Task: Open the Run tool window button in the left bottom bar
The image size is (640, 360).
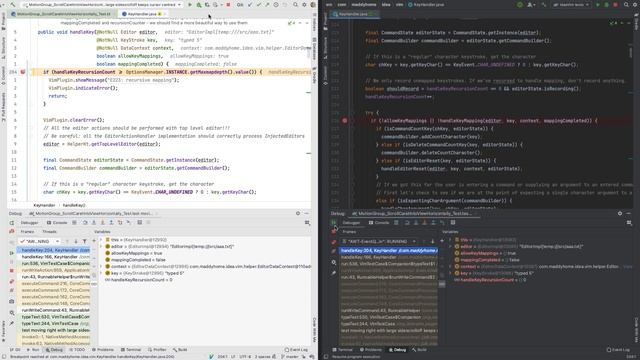Action: click(33, 350)
